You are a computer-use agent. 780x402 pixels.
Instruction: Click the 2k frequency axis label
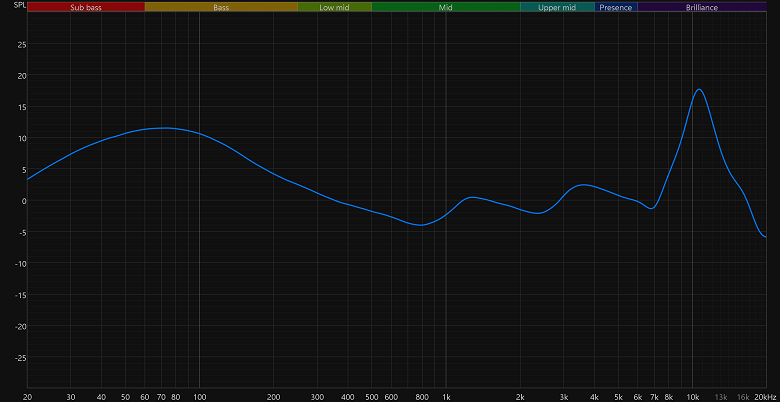(520, 397)
